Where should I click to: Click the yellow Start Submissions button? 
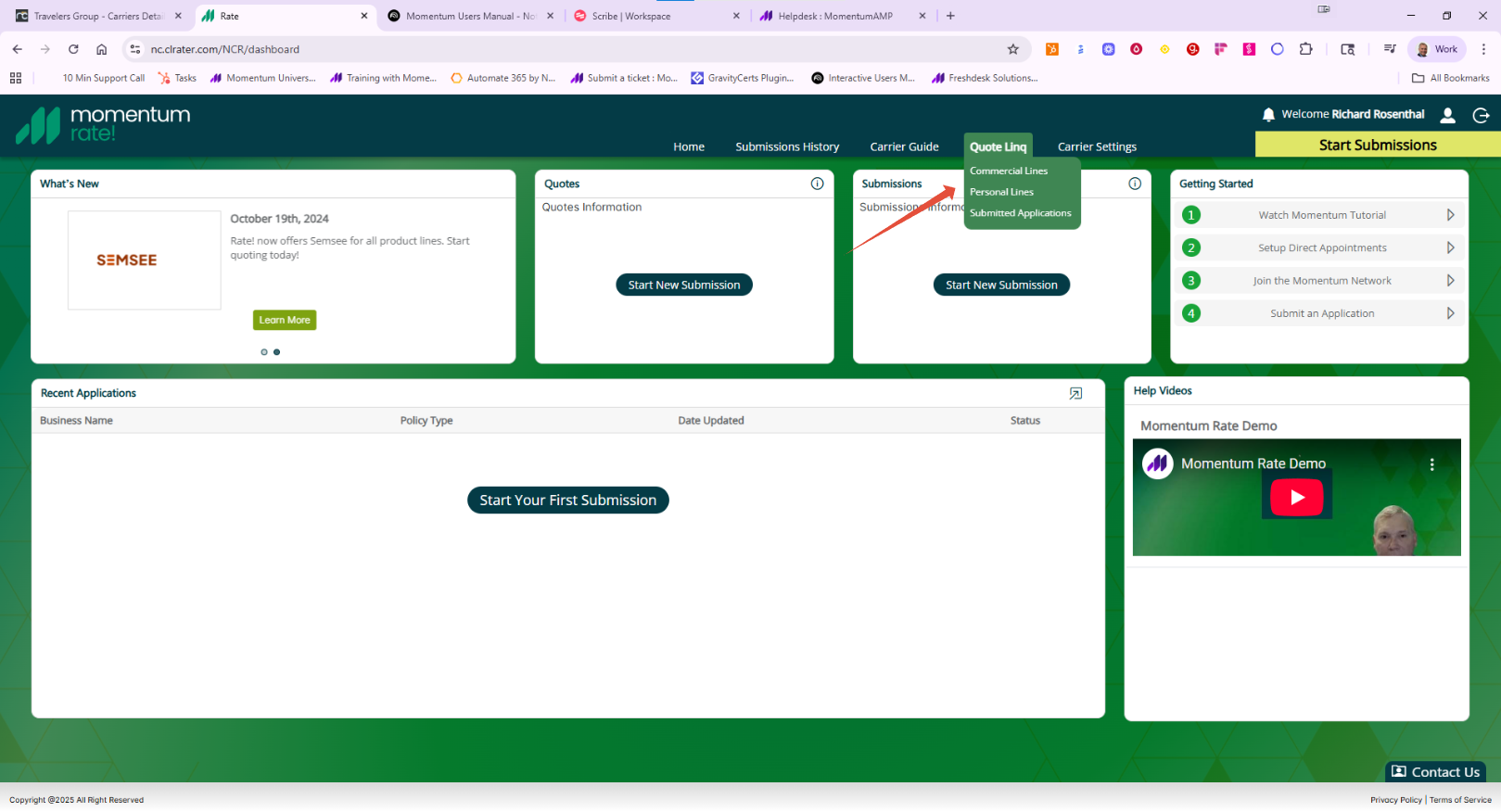click(1378, 145)
